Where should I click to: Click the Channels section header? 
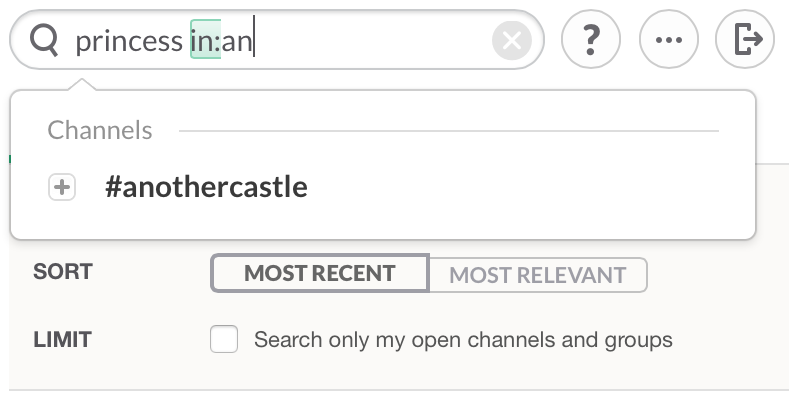tap(100, 130)
